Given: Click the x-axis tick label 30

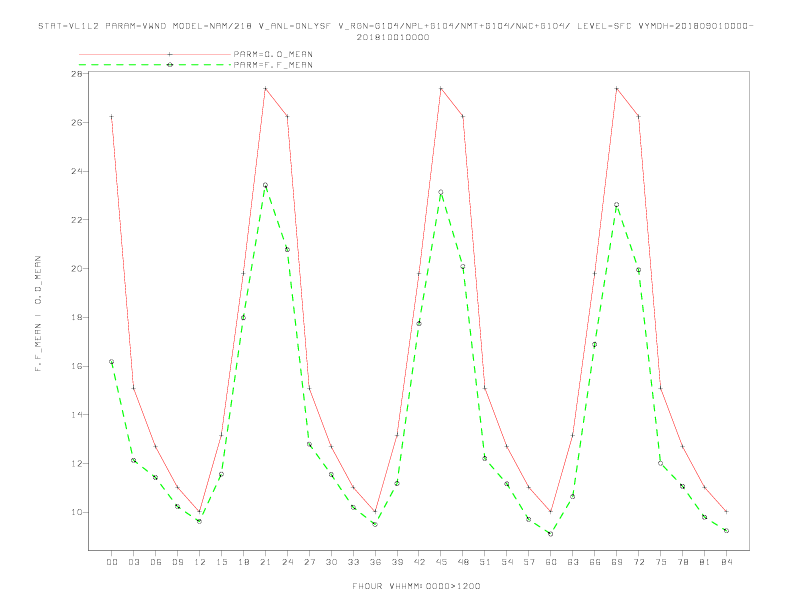Looking at the screenshot, I should [x=331, y=562].
